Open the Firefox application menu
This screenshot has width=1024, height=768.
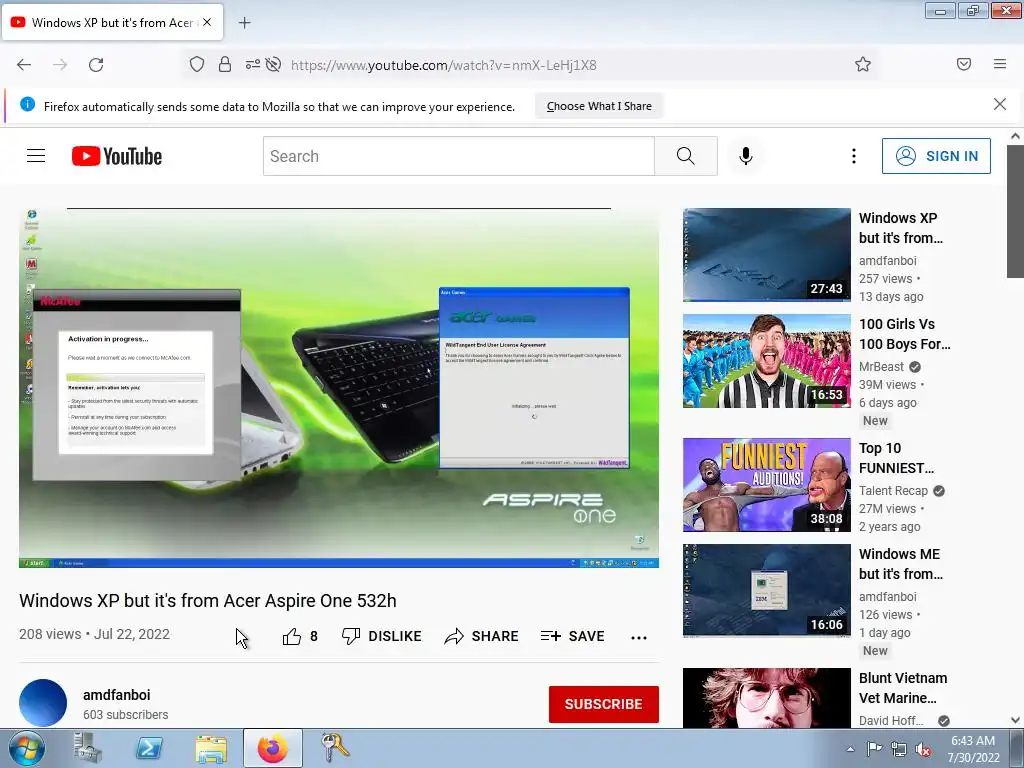point(1000,64)
